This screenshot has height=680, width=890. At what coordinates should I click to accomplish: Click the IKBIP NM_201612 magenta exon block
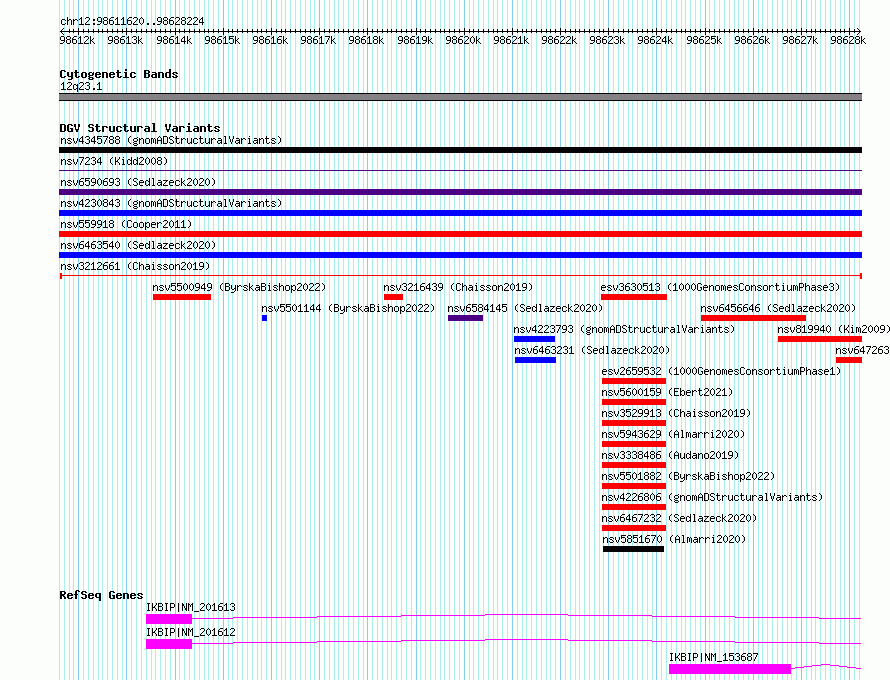pyautogui.click(x=169, y=644)
